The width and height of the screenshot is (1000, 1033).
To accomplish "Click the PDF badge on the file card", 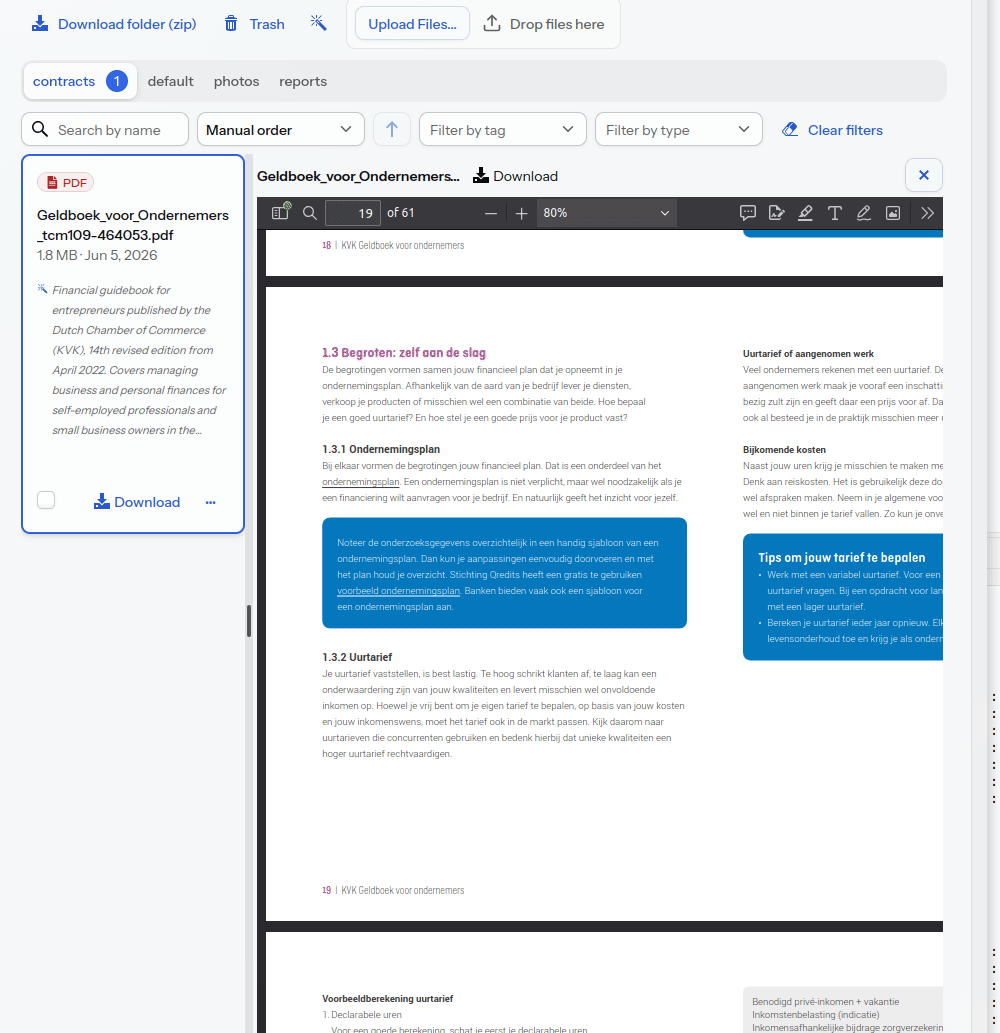I will point(66,182).
